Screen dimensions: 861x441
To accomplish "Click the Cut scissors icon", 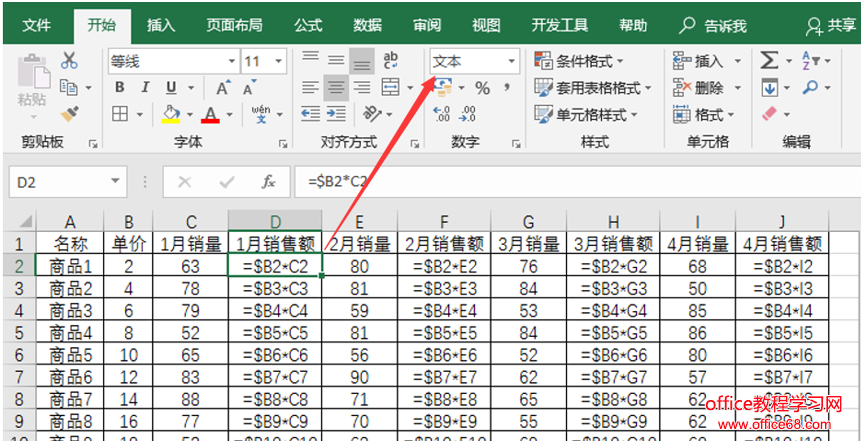I will [69, 60].
